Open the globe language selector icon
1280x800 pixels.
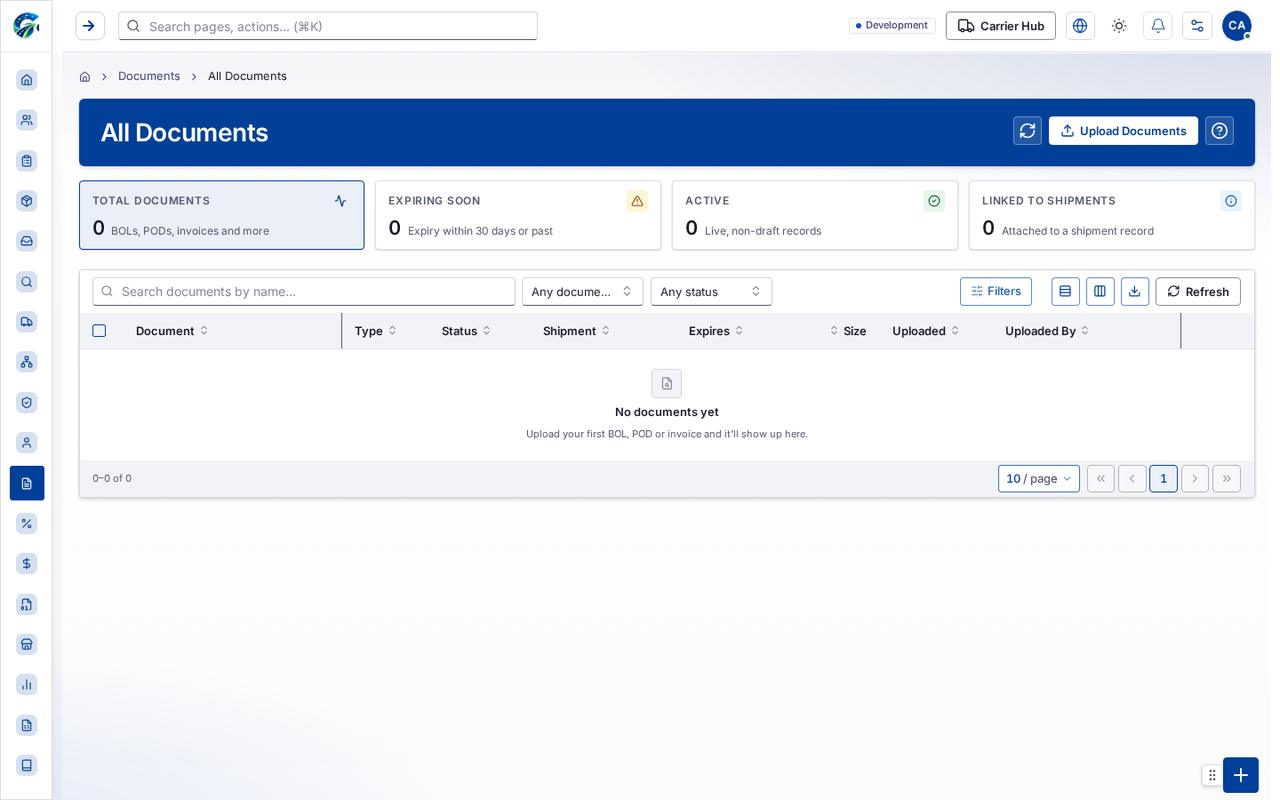pyautogui.click(x=1080, y=26)
